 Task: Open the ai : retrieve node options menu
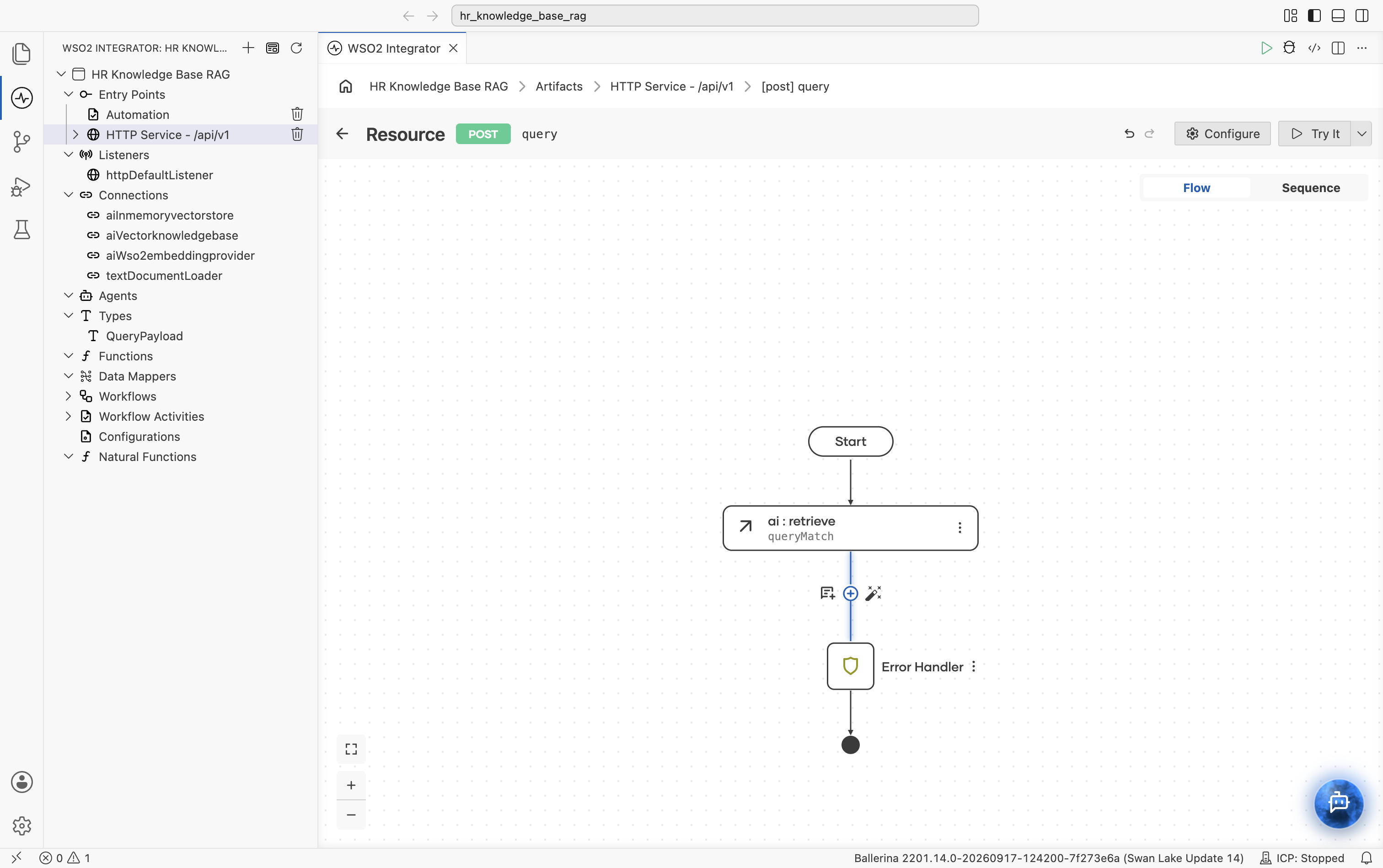[x=960, y=528]
